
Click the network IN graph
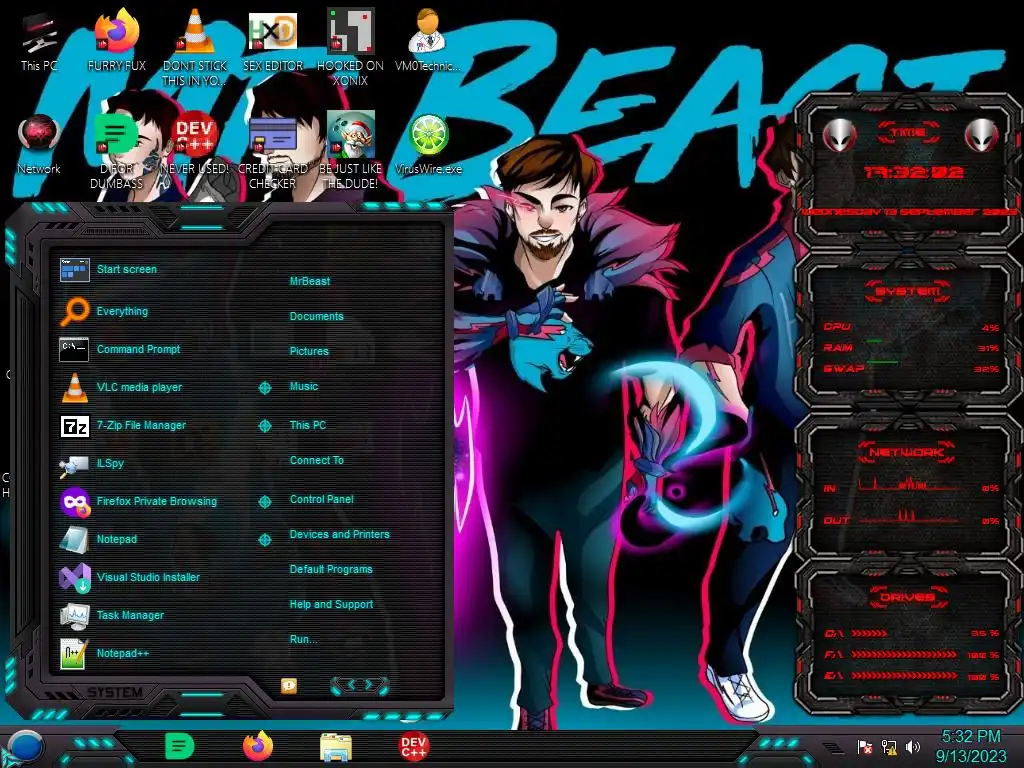pos(910,485)
